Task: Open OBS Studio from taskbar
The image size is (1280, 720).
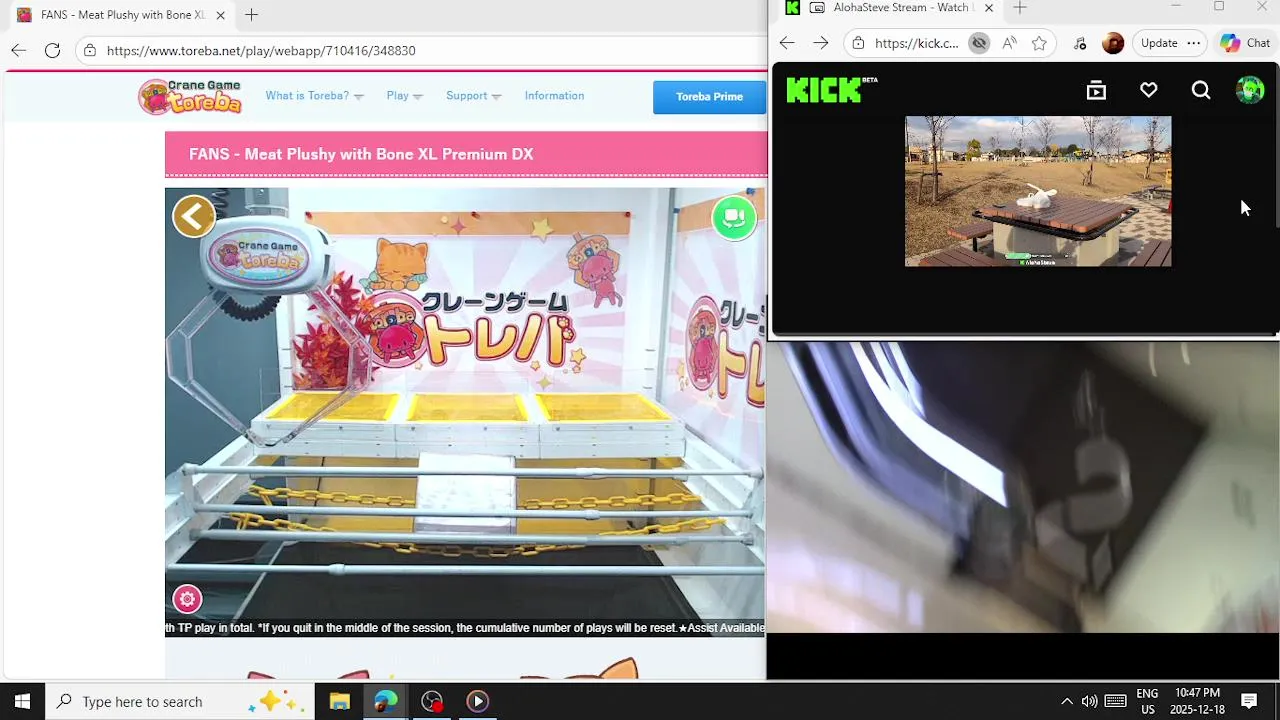Action: click(x=432, y=701)
